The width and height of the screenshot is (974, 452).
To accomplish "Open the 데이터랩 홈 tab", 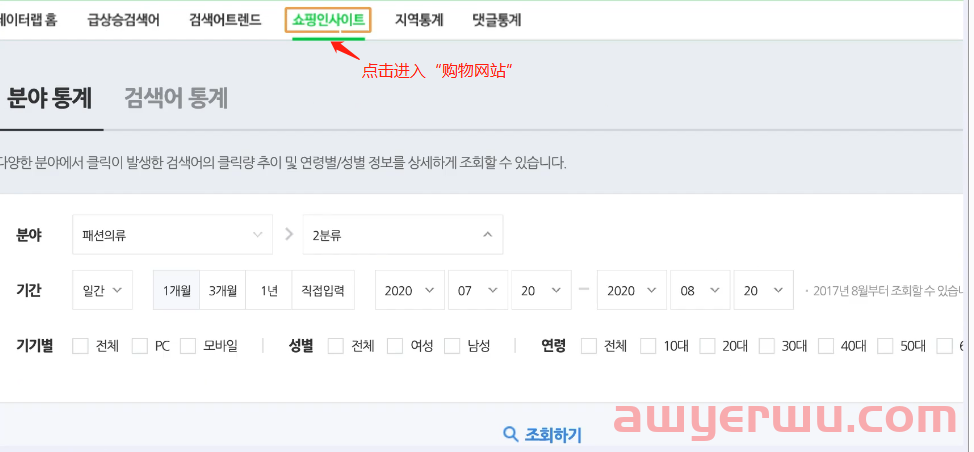I will (28, 20).
